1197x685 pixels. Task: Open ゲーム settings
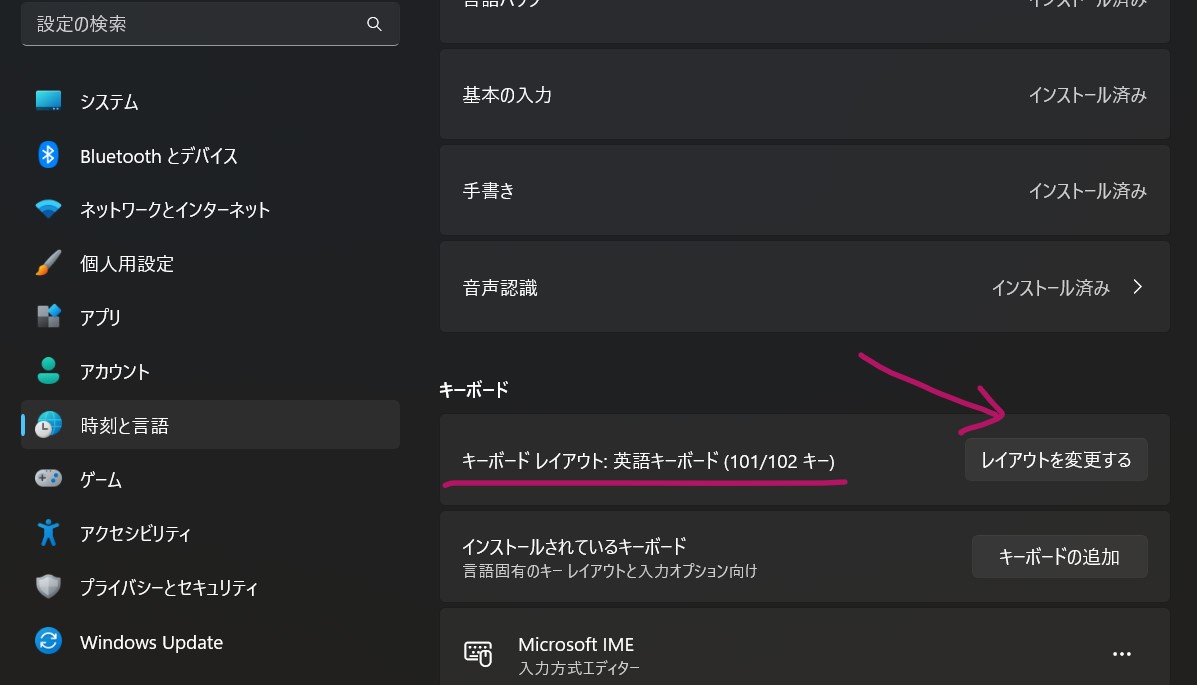pos(210,479)
